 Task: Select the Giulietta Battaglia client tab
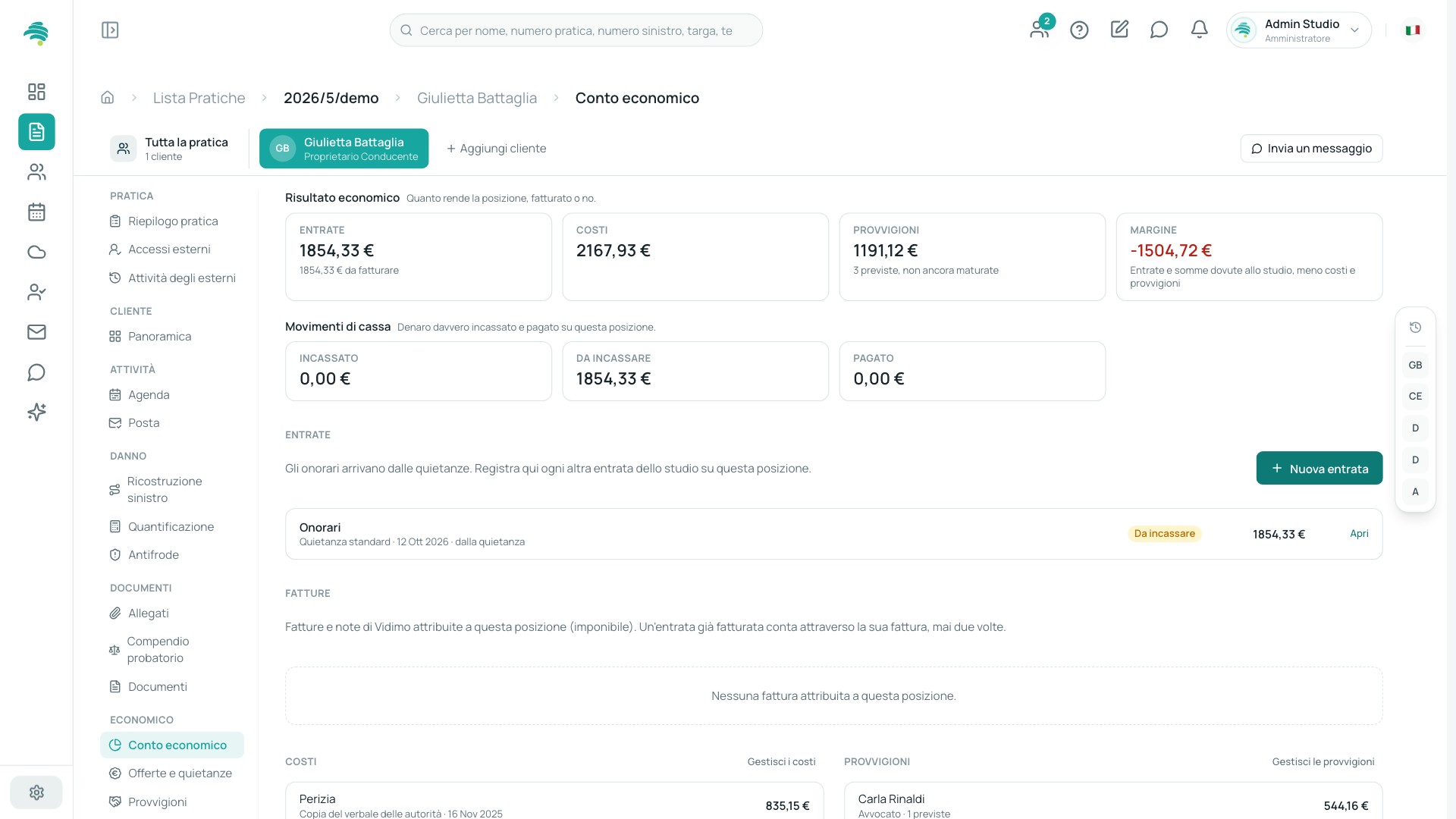coord(344,149)
